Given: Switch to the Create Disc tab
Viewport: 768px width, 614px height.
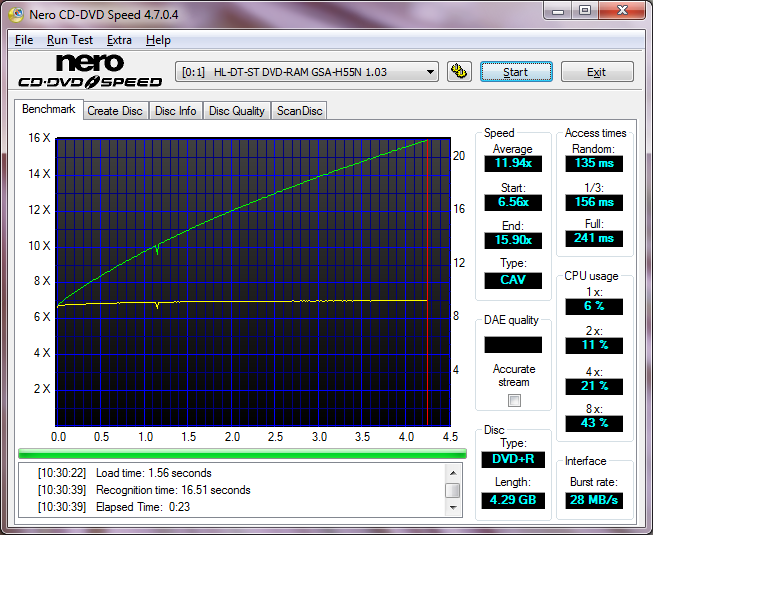Looking at the screenshot, I should click(x=115, y=111).
